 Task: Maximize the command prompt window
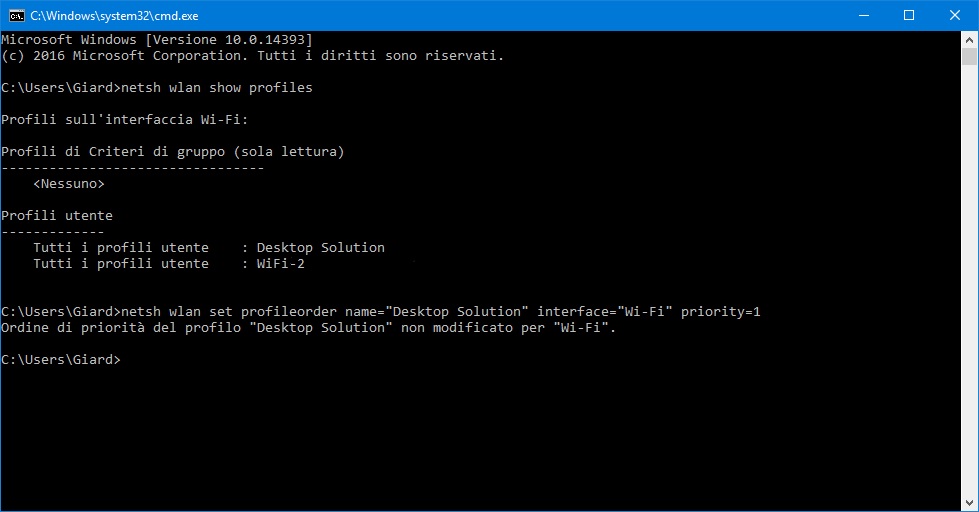coord(908,15)
